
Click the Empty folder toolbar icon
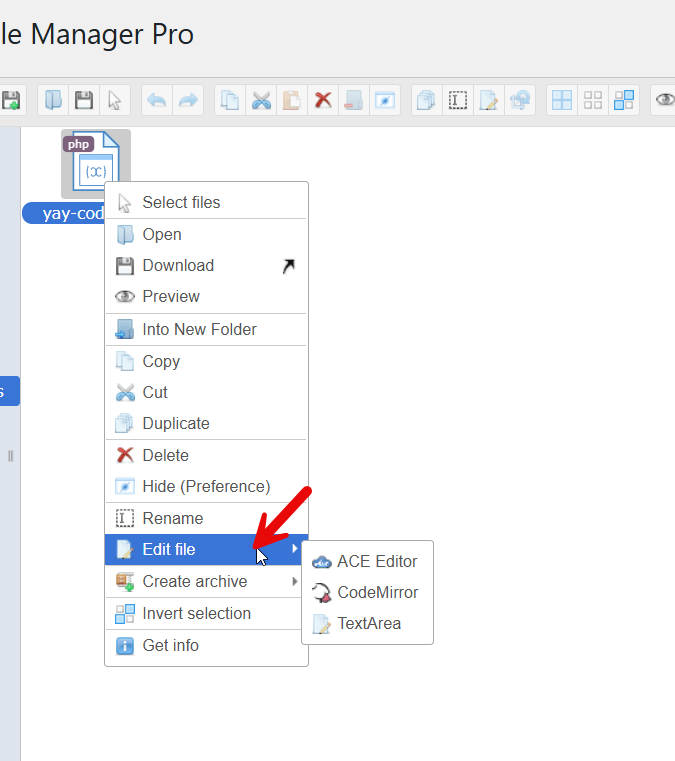[354, 100]
